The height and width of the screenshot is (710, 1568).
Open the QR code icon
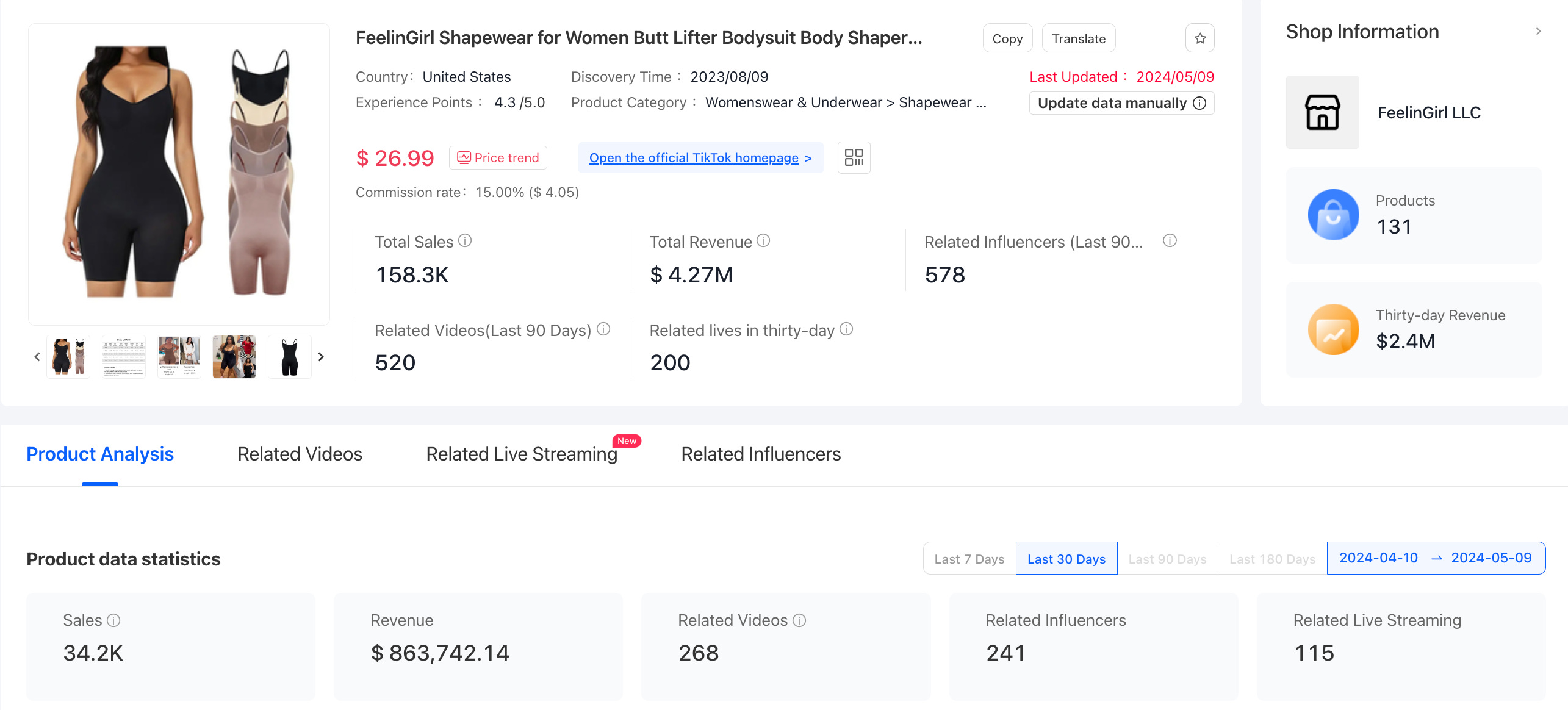854,158
